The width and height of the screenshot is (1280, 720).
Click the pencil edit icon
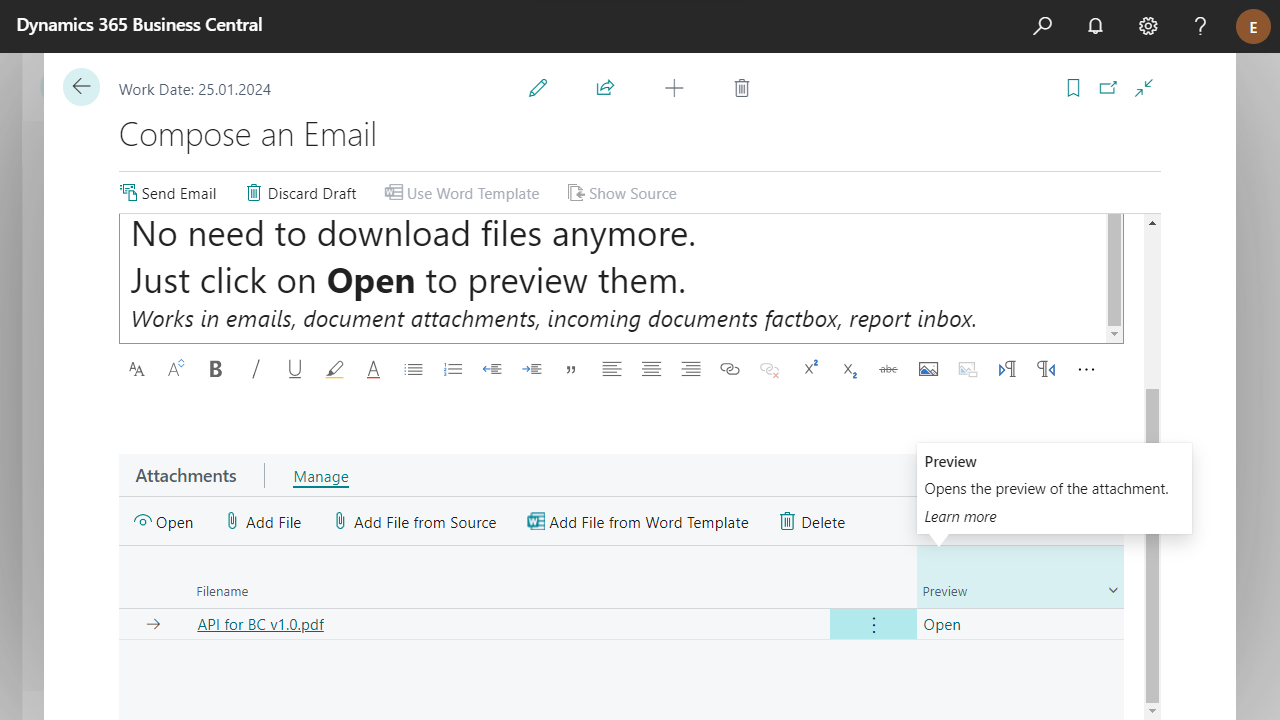pos(538,88)
